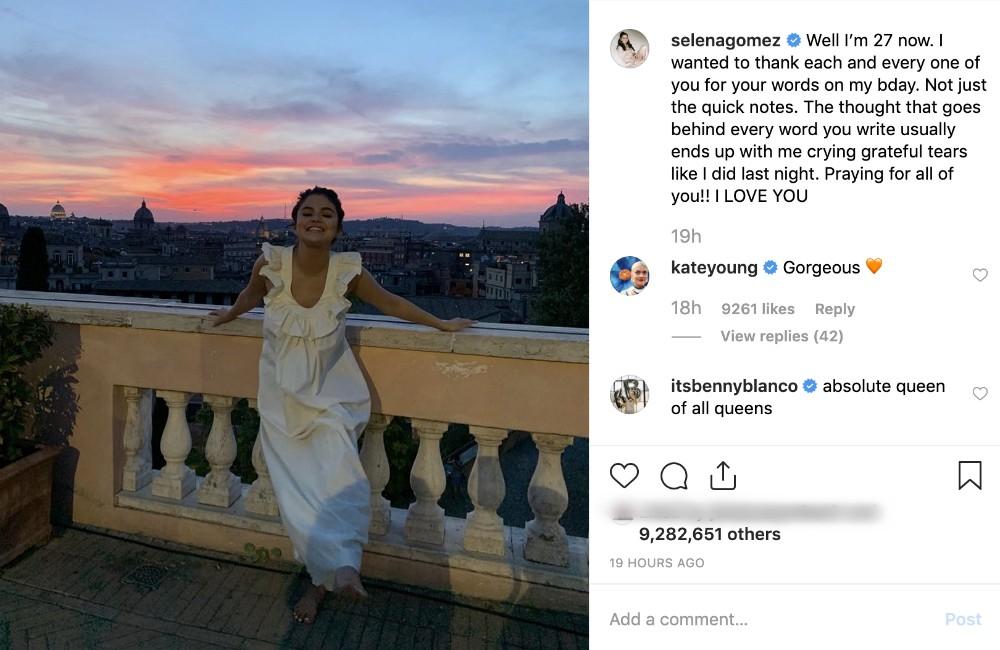Open the 19 HOURS AGO timestamp

[x=657, y=563]
